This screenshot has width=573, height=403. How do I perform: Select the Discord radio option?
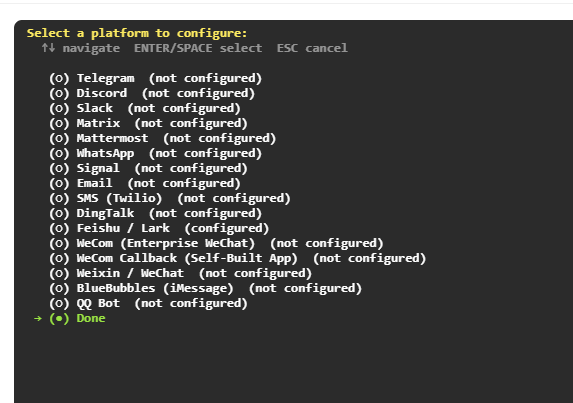(59, 93)
